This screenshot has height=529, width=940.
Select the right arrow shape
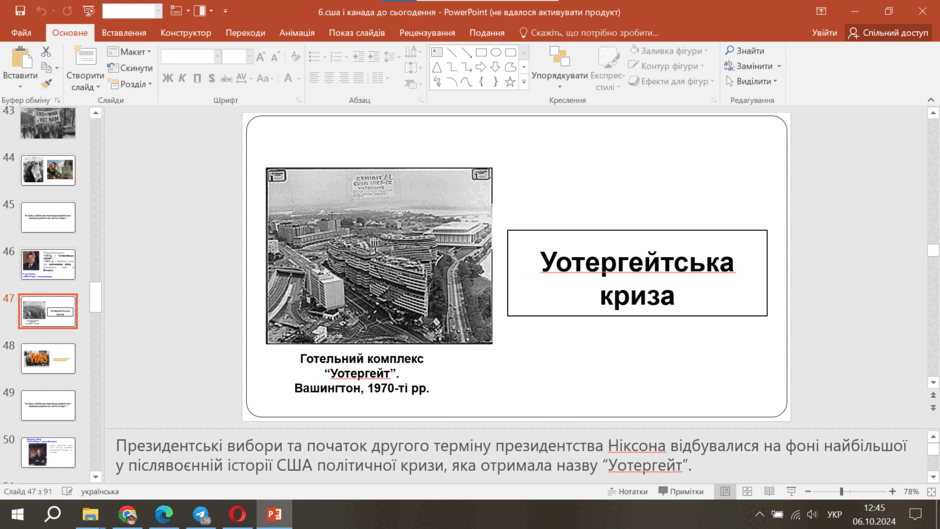481,67
